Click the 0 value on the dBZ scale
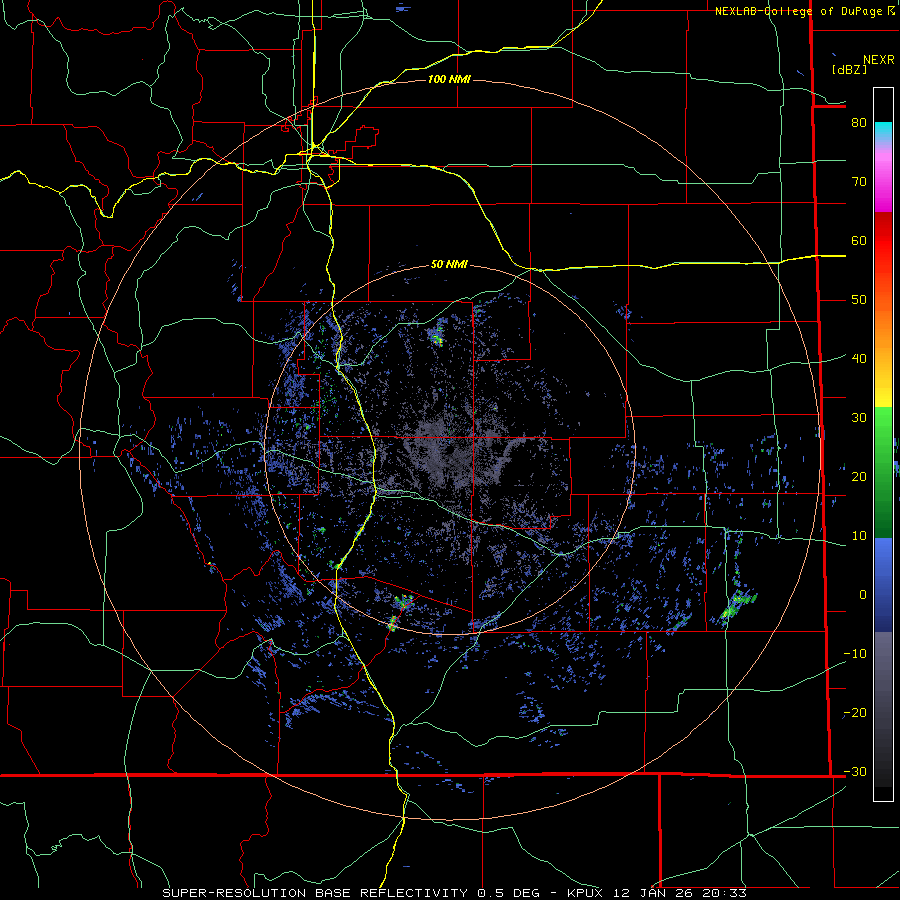 pos(863,595)
